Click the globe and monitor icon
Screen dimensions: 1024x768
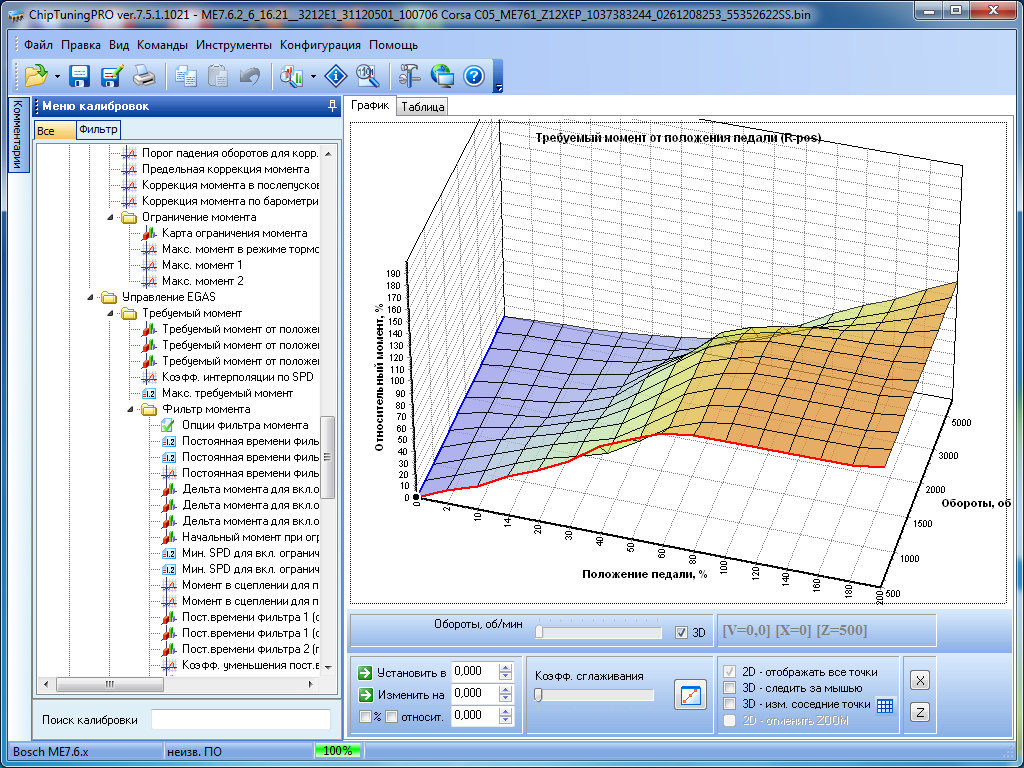(442, 75)
